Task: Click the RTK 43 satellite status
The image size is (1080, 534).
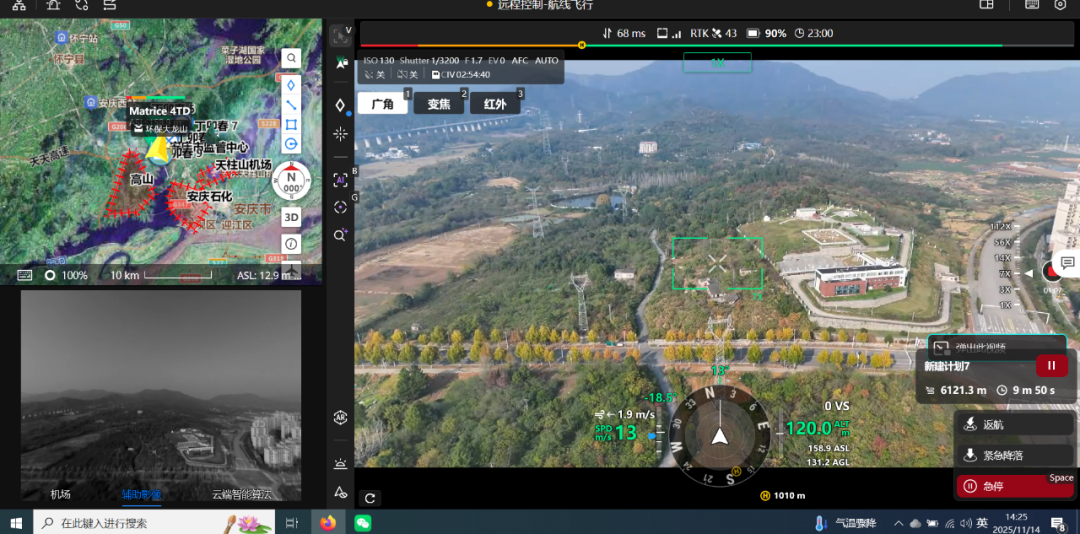Action: 714,33
